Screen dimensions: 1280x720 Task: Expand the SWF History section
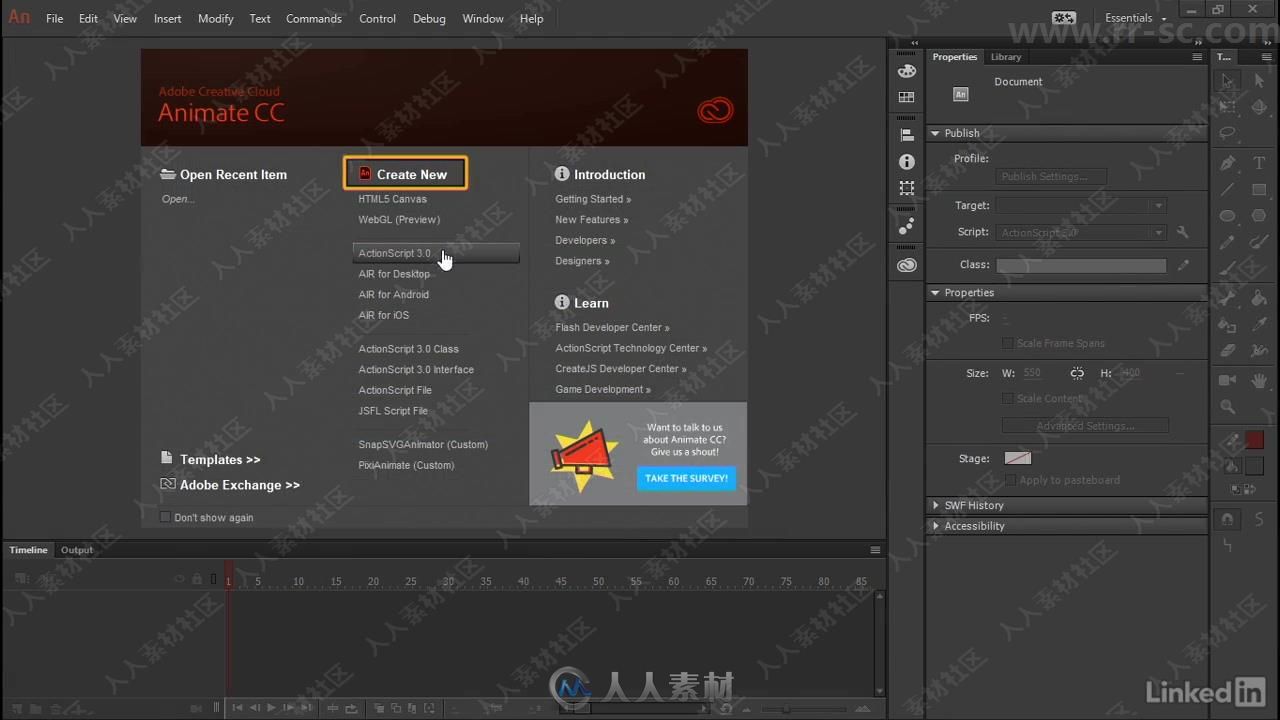[936, 505]
